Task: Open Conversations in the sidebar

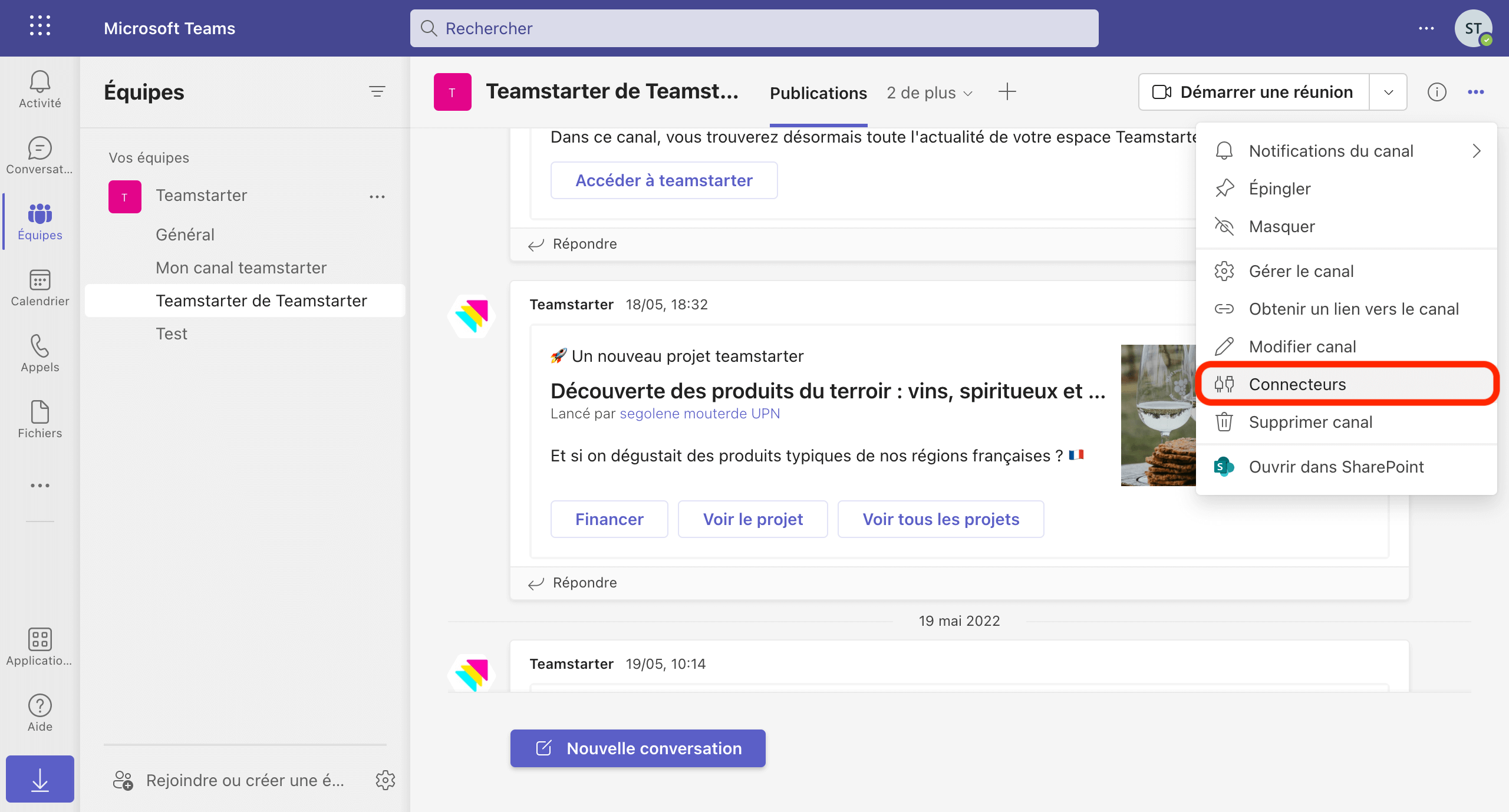Action: pyautogui.click(x=39, y=156)
